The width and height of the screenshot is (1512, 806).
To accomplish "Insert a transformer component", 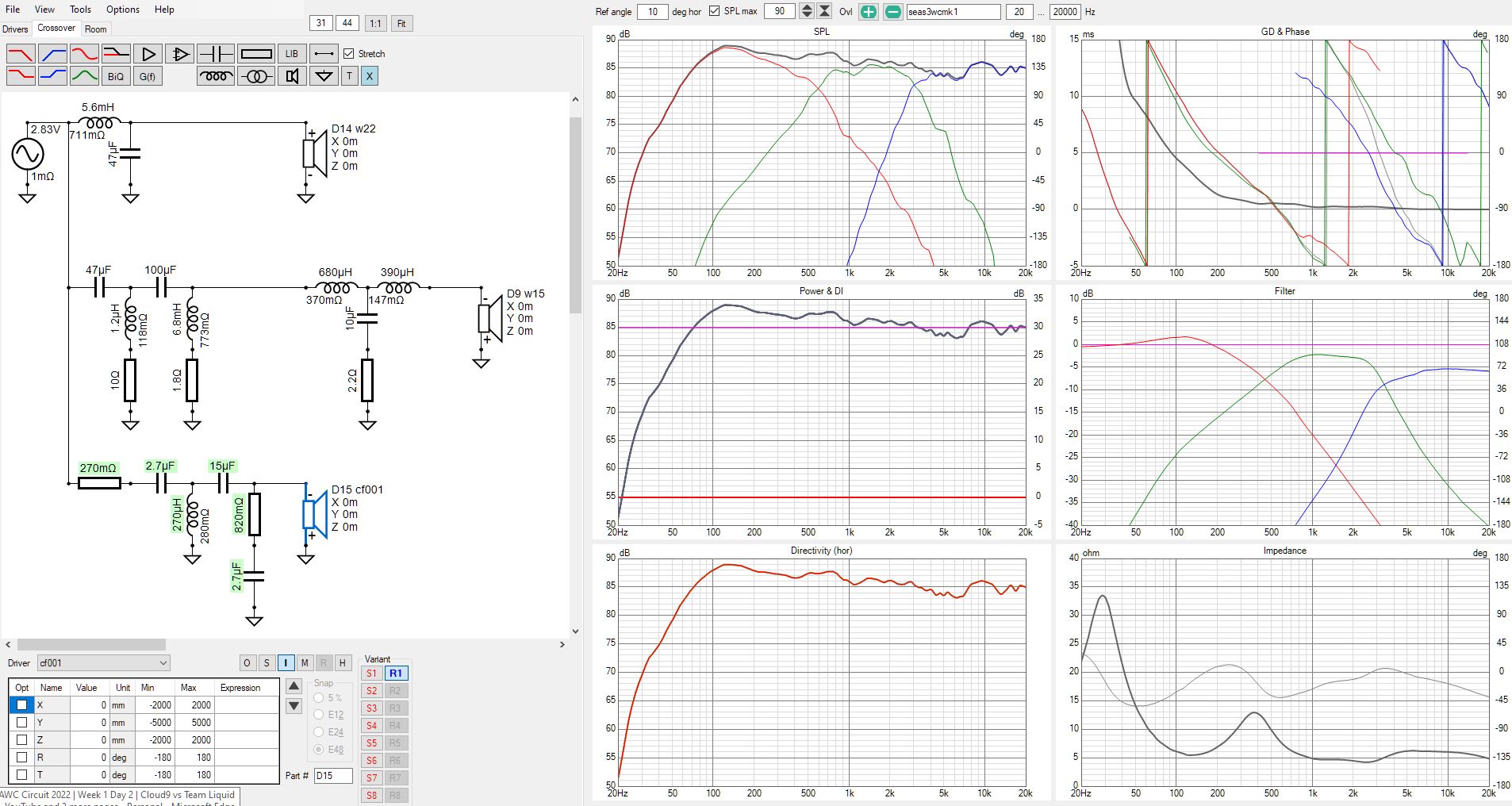I will pyautogui.click(x=256, y=76).
